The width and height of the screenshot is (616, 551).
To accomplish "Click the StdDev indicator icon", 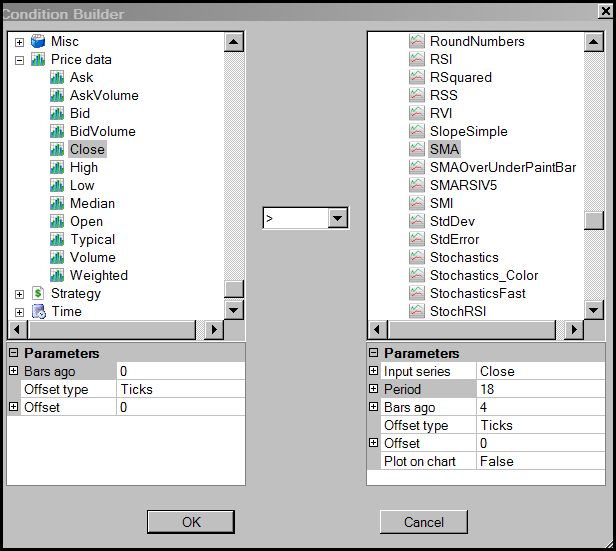I will pyautogui.click(x=417, y=222).
